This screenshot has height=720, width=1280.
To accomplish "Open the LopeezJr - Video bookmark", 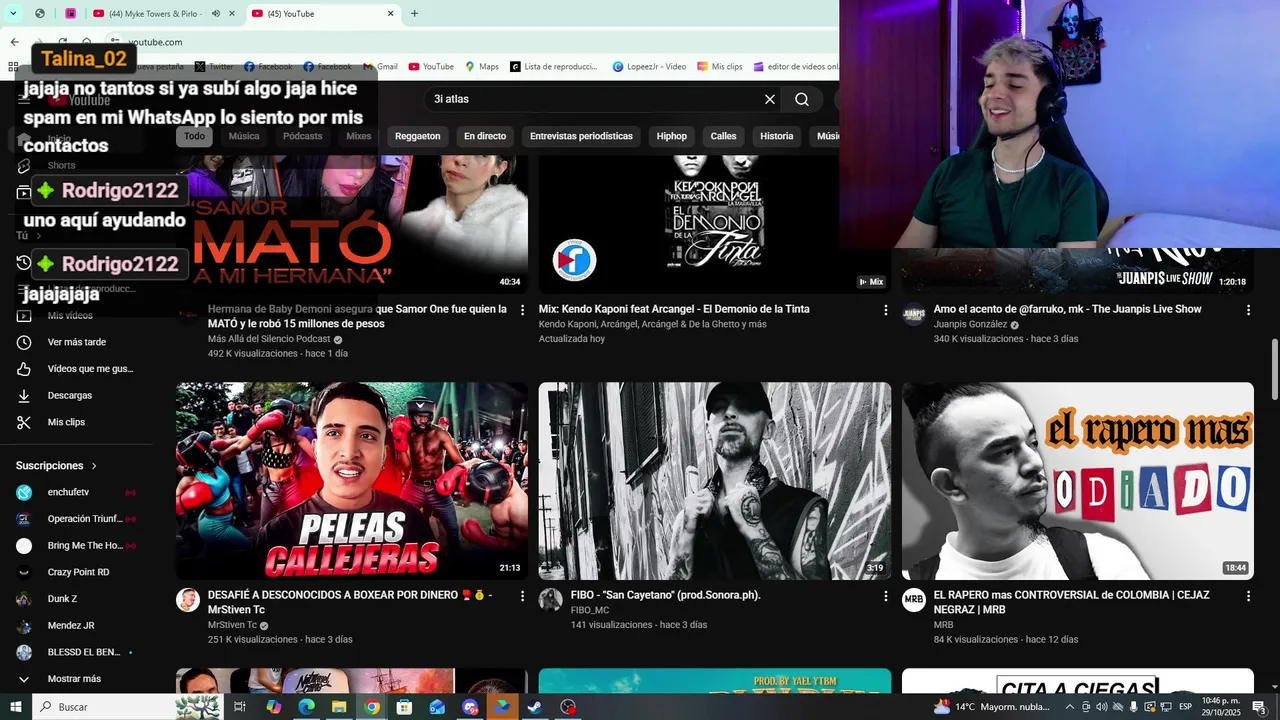I will [x=649, y=67].
